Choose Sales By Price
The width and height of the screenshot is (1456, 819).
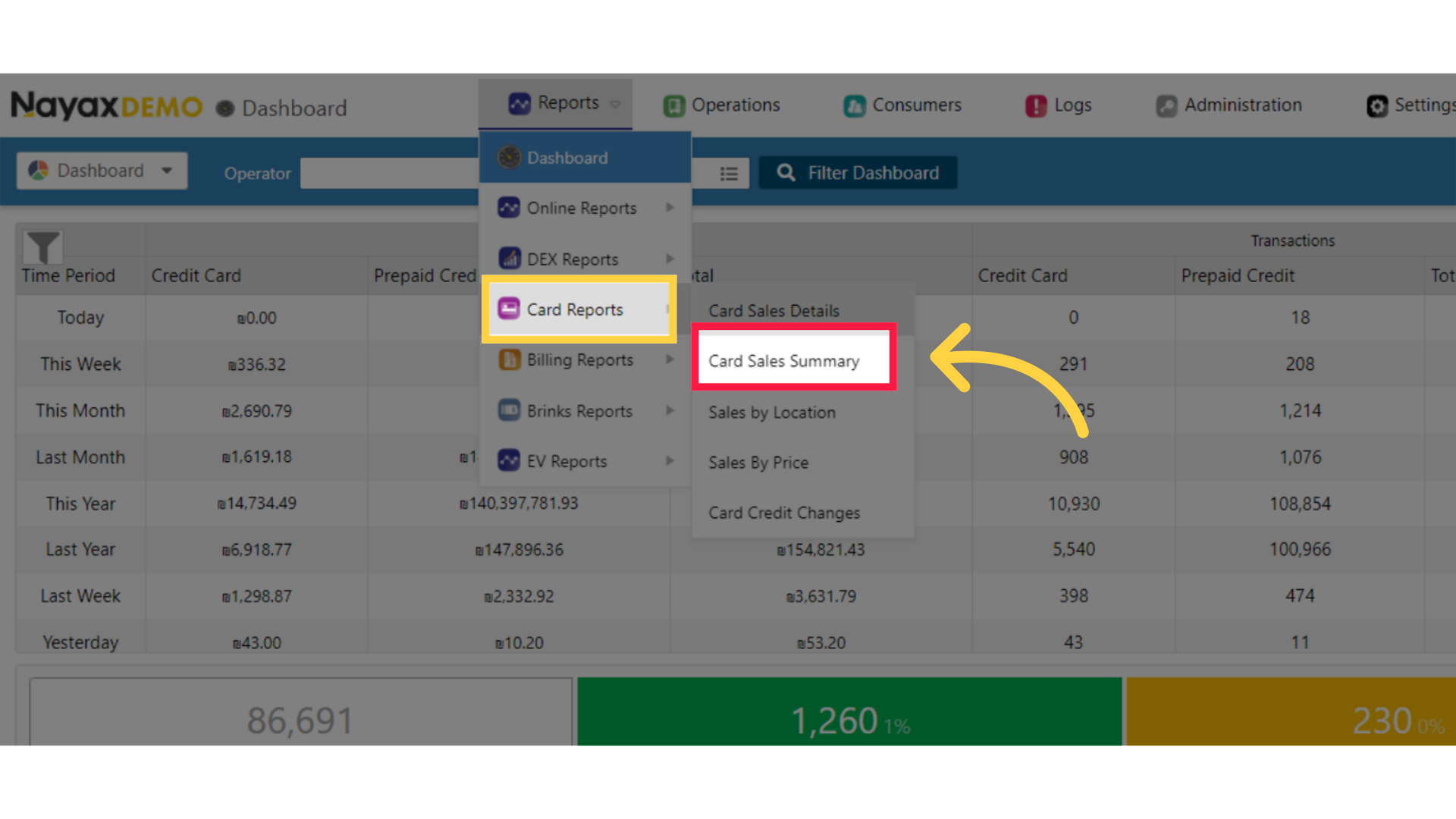click(x=802, y=462)
